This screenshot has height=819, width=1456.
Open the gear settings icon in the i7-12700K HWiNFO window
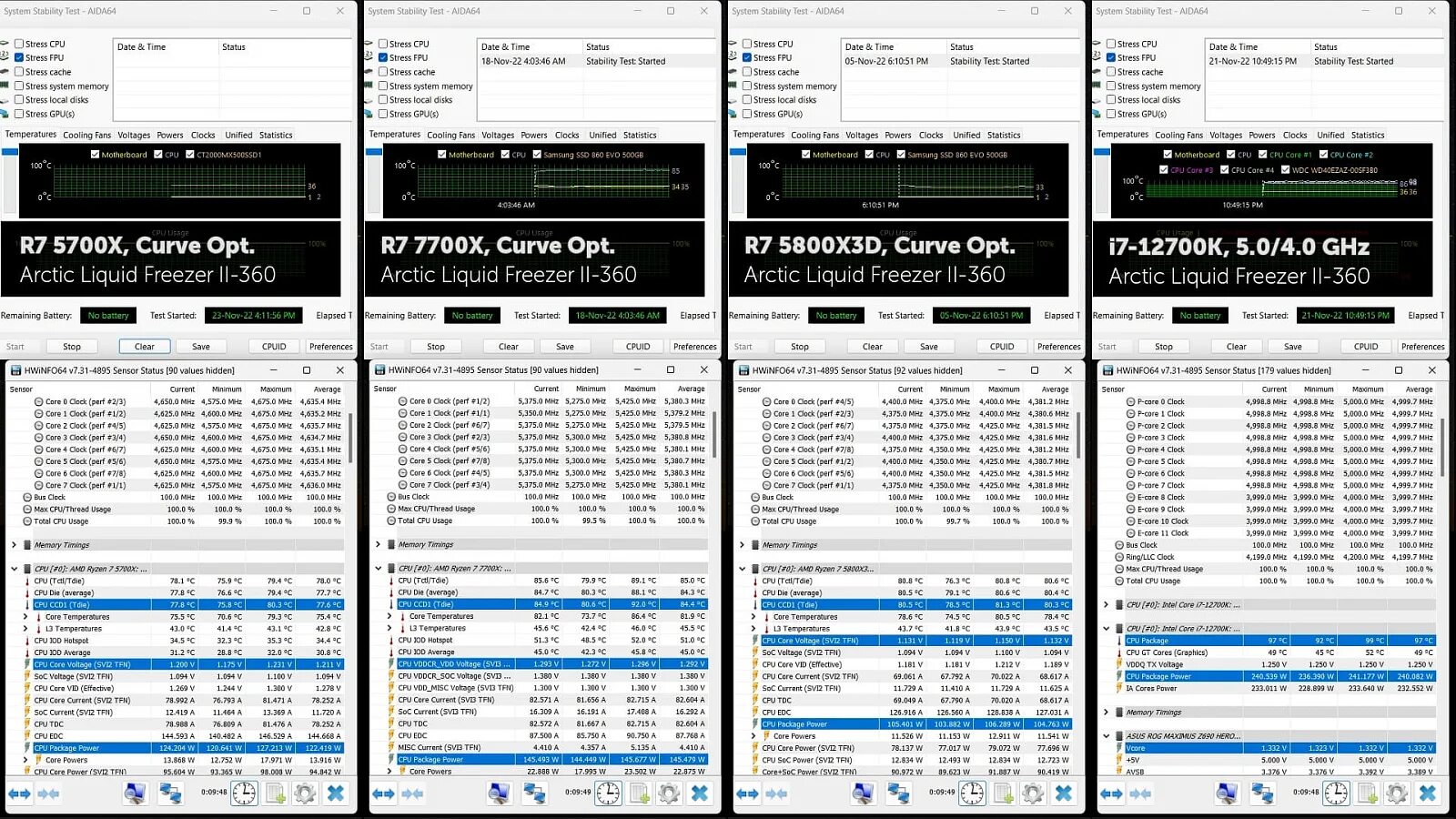click(x=1397, y=794)
